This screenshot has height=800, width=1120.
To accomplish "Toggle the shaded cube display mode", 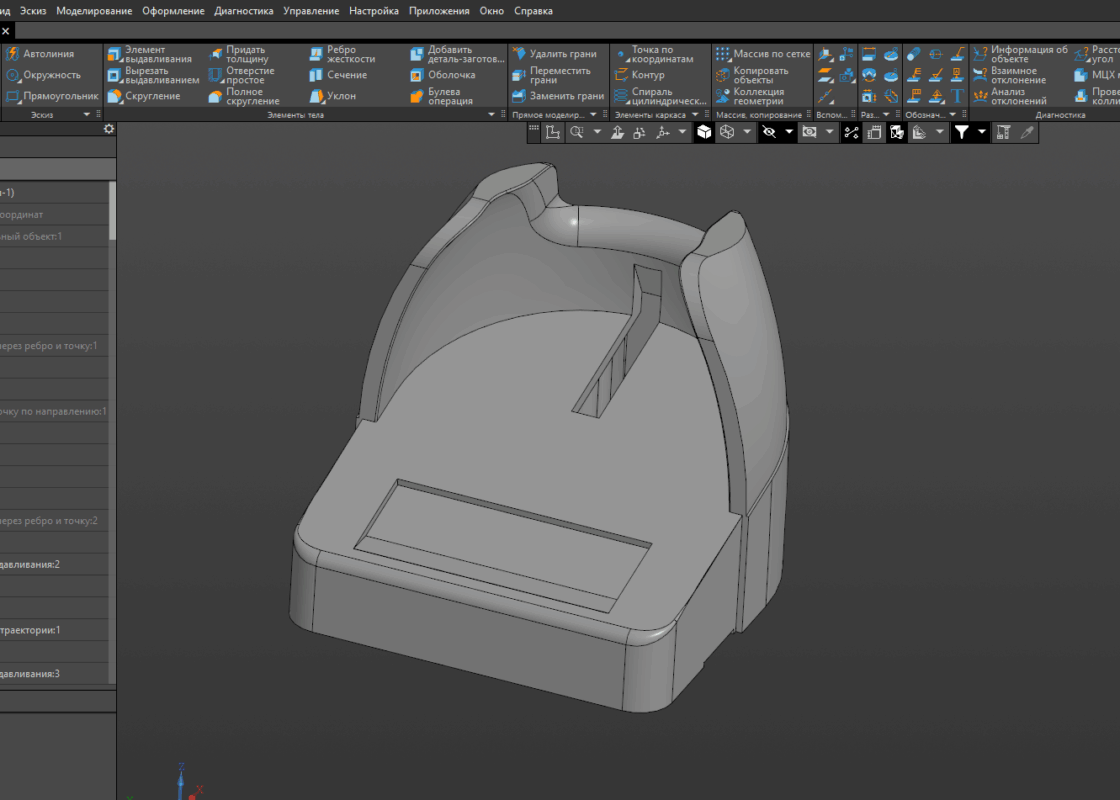I will point(704,132).
